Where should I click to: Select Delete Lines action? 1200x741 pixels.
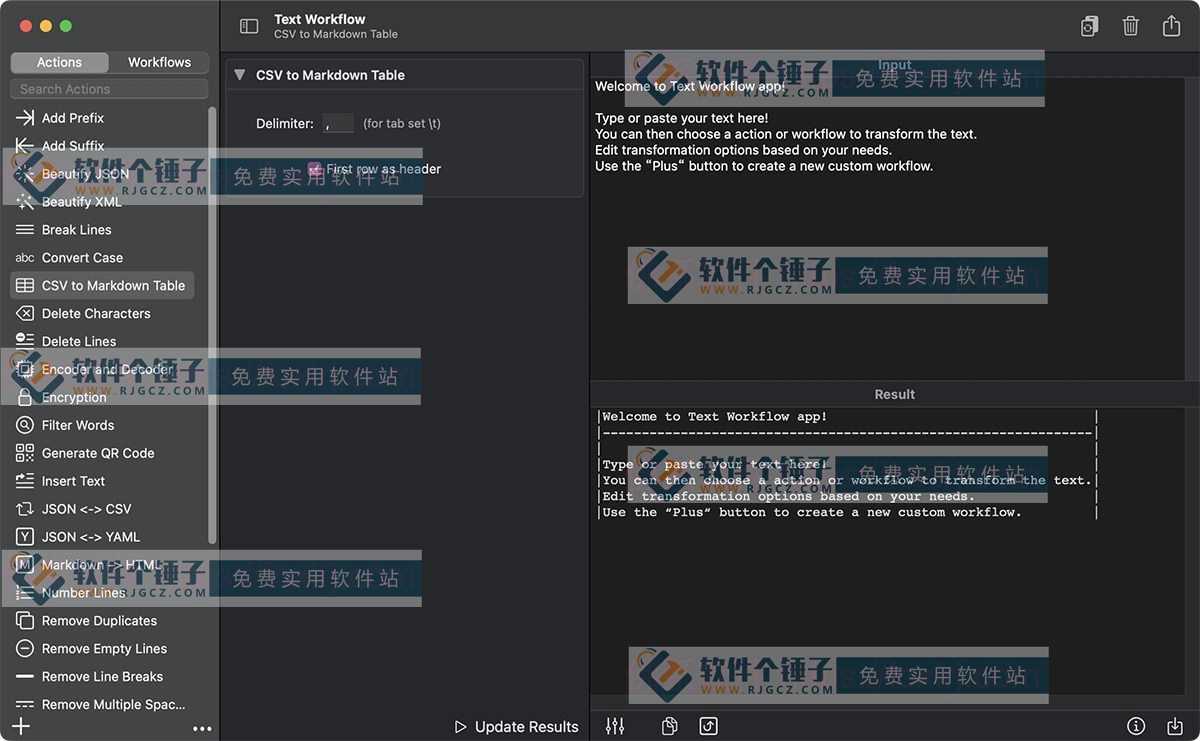click(79, 342)
